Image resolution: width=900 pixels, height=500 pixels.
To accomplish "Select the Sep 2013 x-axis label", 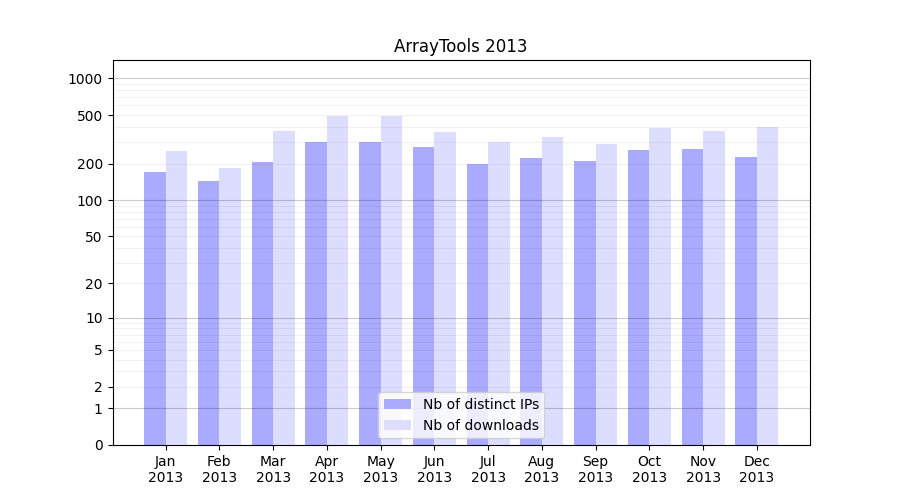I will 595,469.
